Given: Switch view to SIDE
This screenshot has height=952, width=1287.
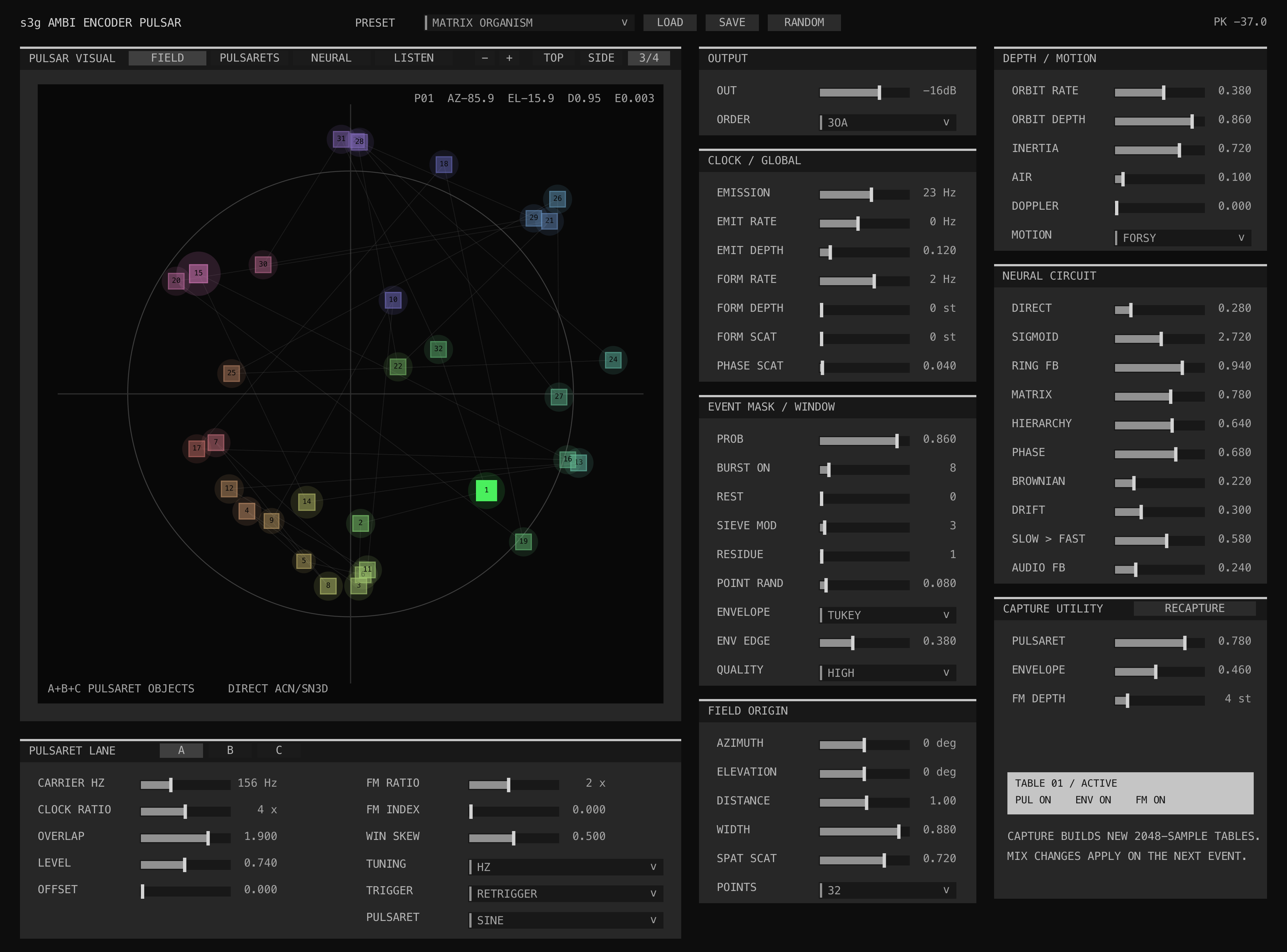Looking at the screenshot, I should click(601, 58).
